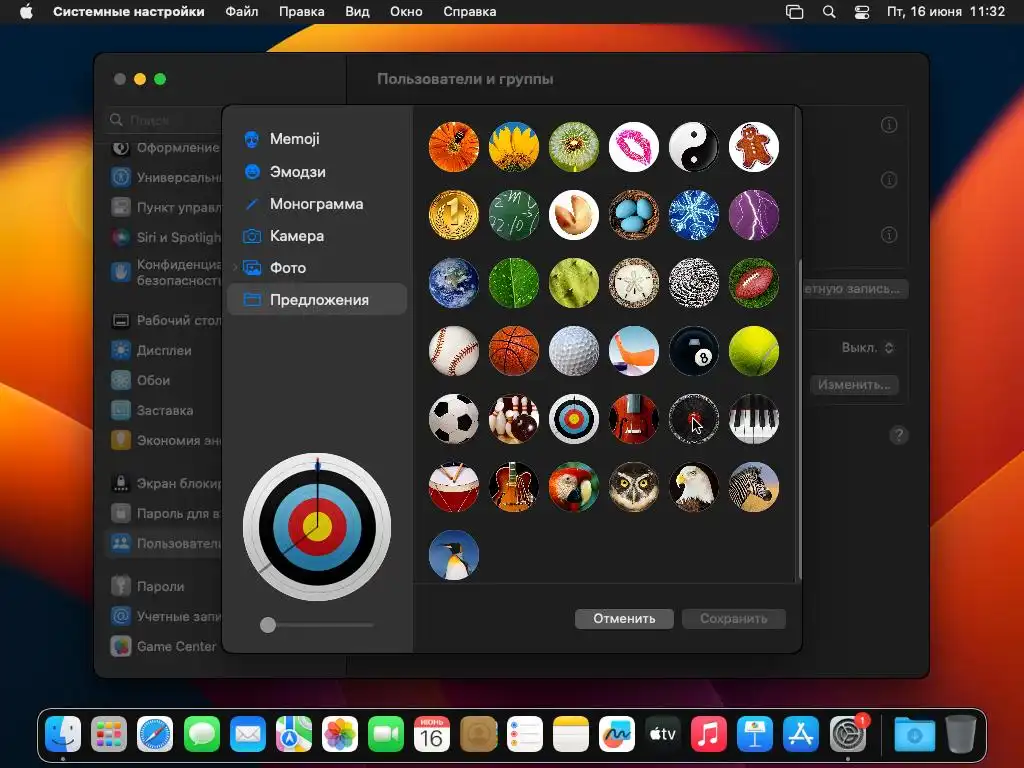Click the Отменить button
1024x768 pixels.
point(624,618)
